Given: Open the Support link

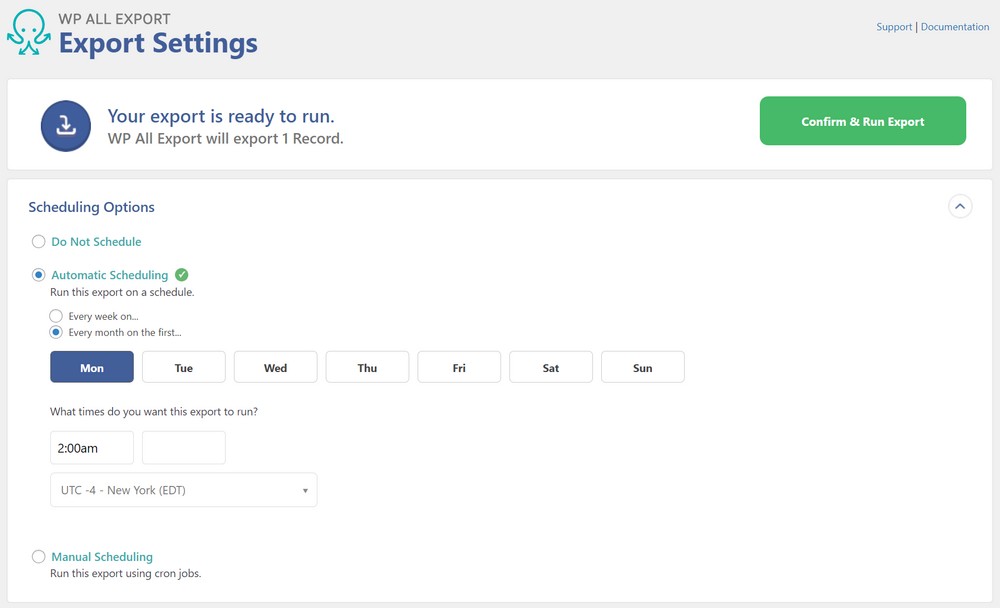Looking at the screenshot, I should click(x=894, y=27).
